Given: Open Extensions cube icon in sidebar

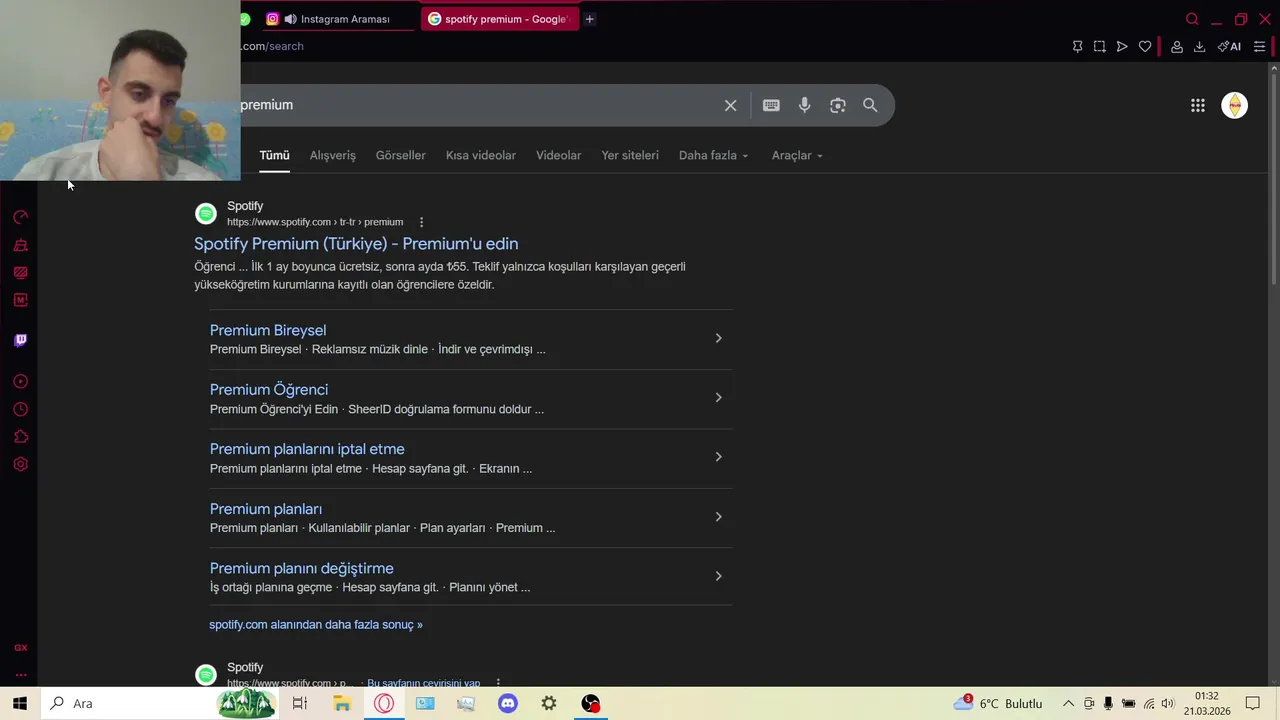Looking at the screenshot, I should 20,437.
